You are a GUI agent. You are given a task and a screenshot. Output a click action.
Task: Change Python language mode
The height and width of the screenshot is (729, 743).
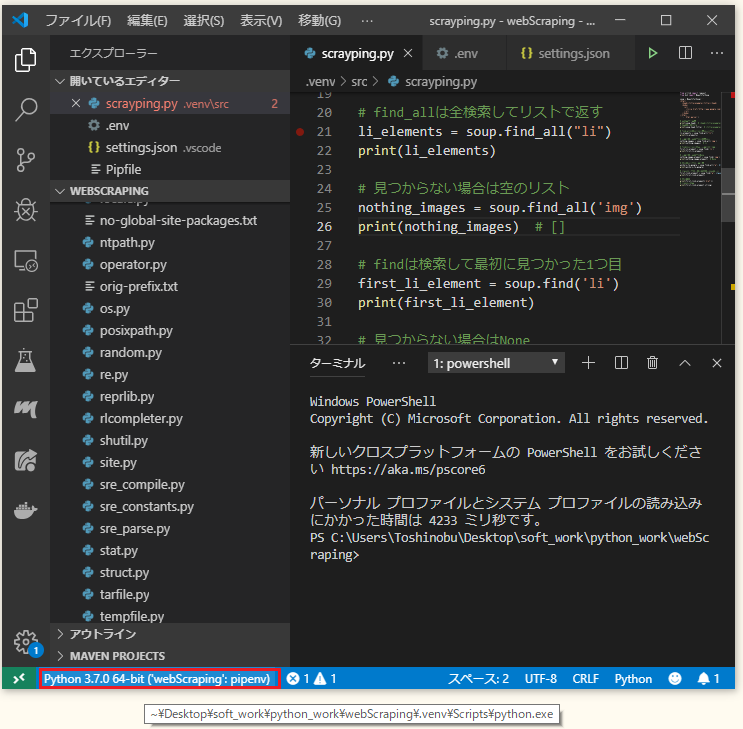click(633, 679)
